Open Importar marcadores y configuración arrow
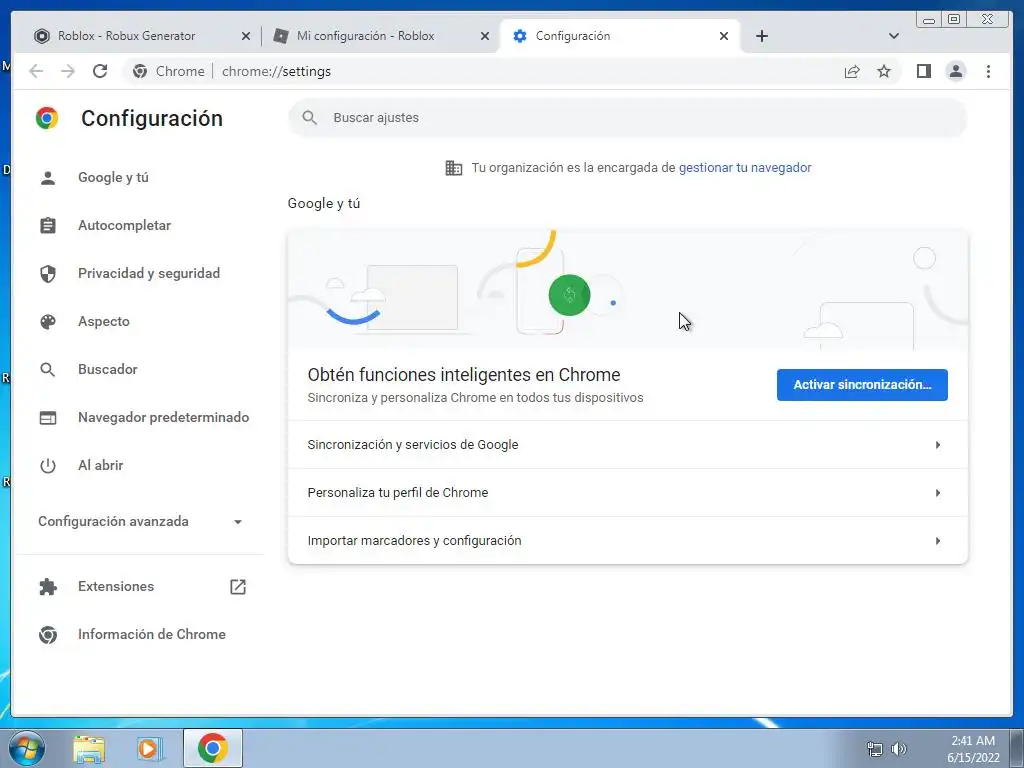Viewport: 1024px width, 768px height. tap(938, 541)
